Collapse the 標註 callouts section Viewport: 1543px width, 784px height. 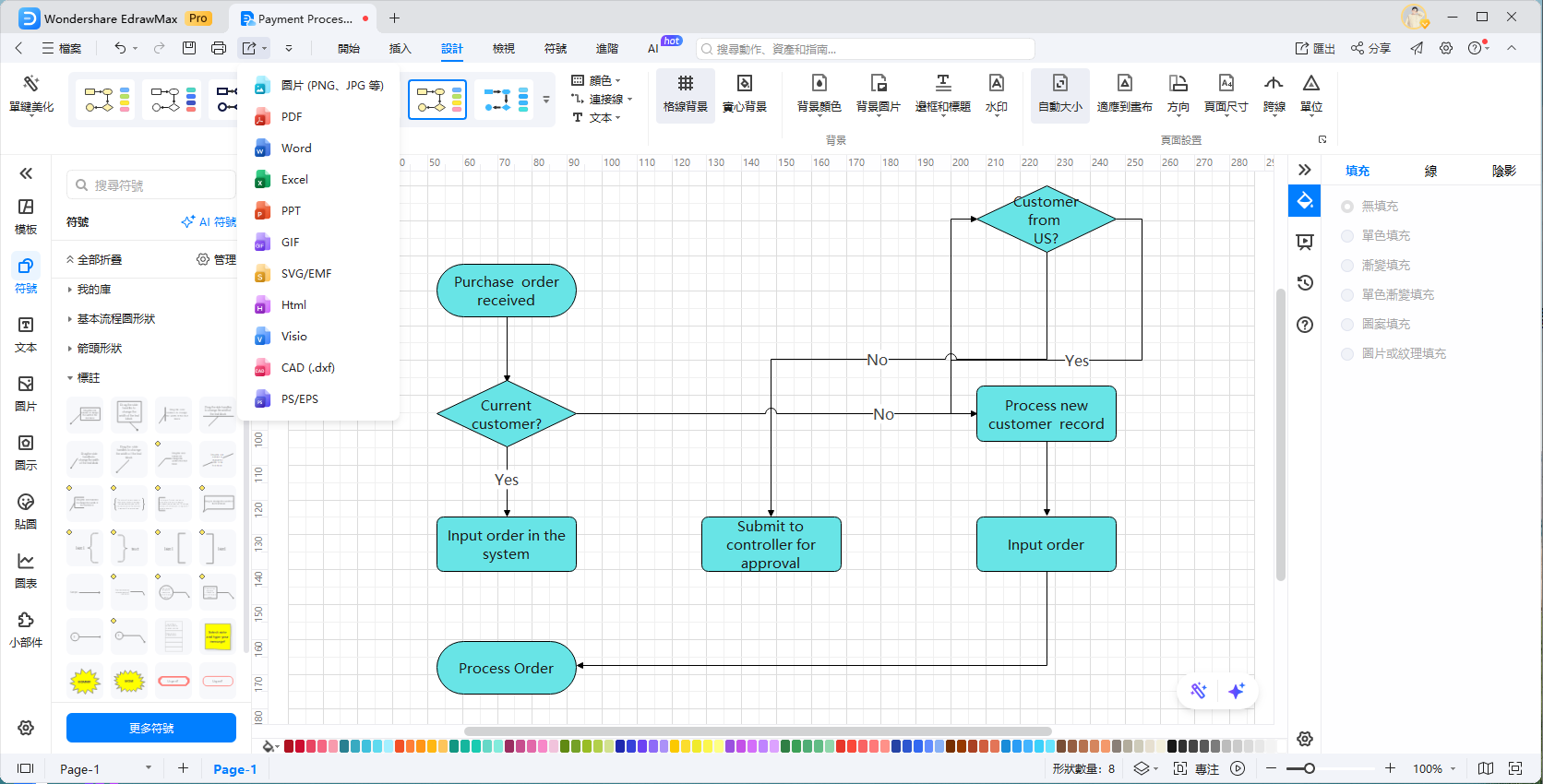pos(83,378)
